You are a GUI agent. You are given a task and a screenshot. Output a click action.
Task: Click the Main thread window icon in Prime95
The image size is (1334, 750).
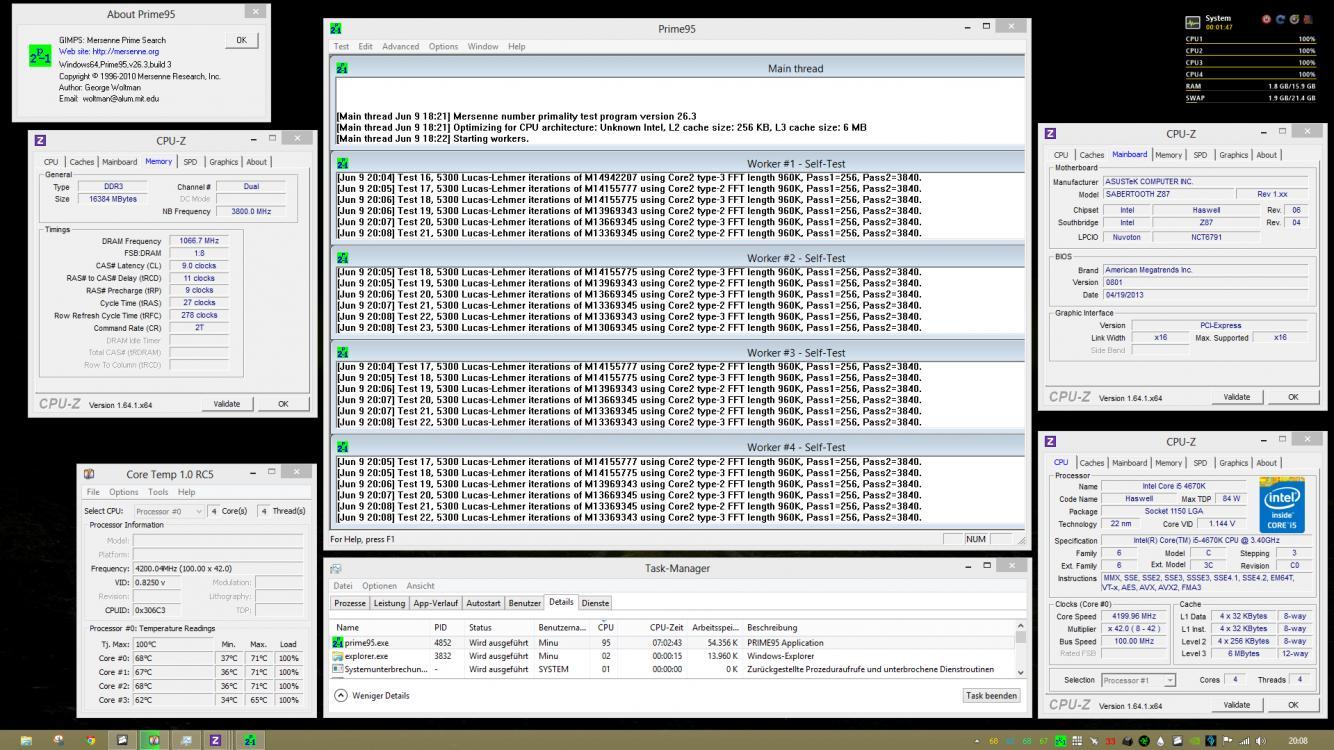pyautogui.click(x=342, y=68)
